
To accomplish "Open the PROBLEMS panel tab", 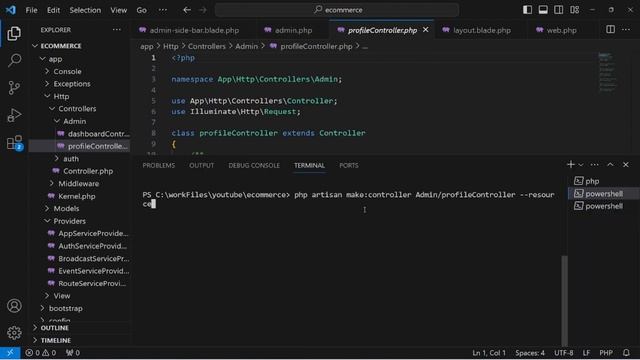I will (158, 165).
